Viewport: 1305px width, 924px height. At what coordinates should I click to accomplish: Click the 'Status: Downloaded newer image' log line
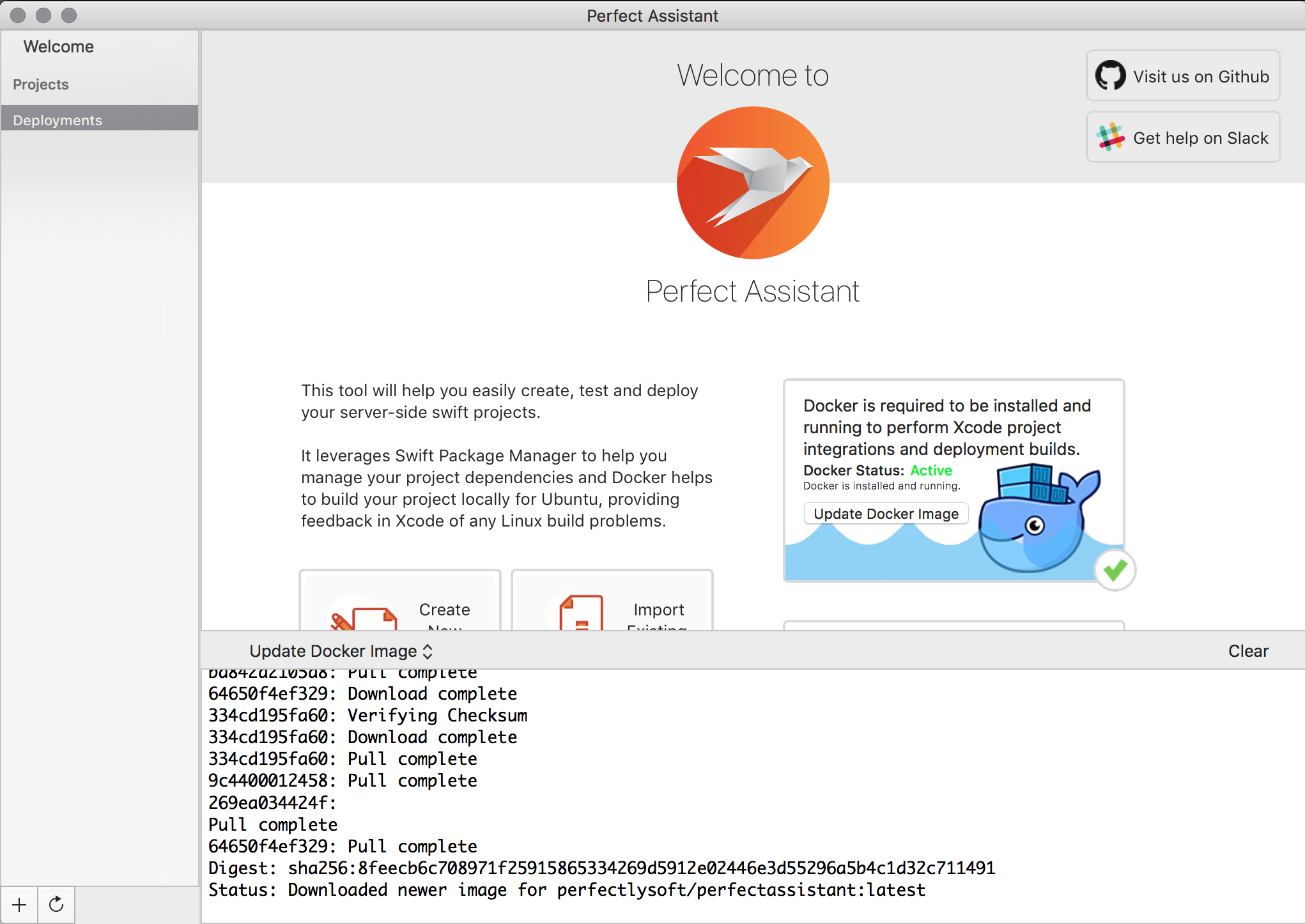pos(567,889)
